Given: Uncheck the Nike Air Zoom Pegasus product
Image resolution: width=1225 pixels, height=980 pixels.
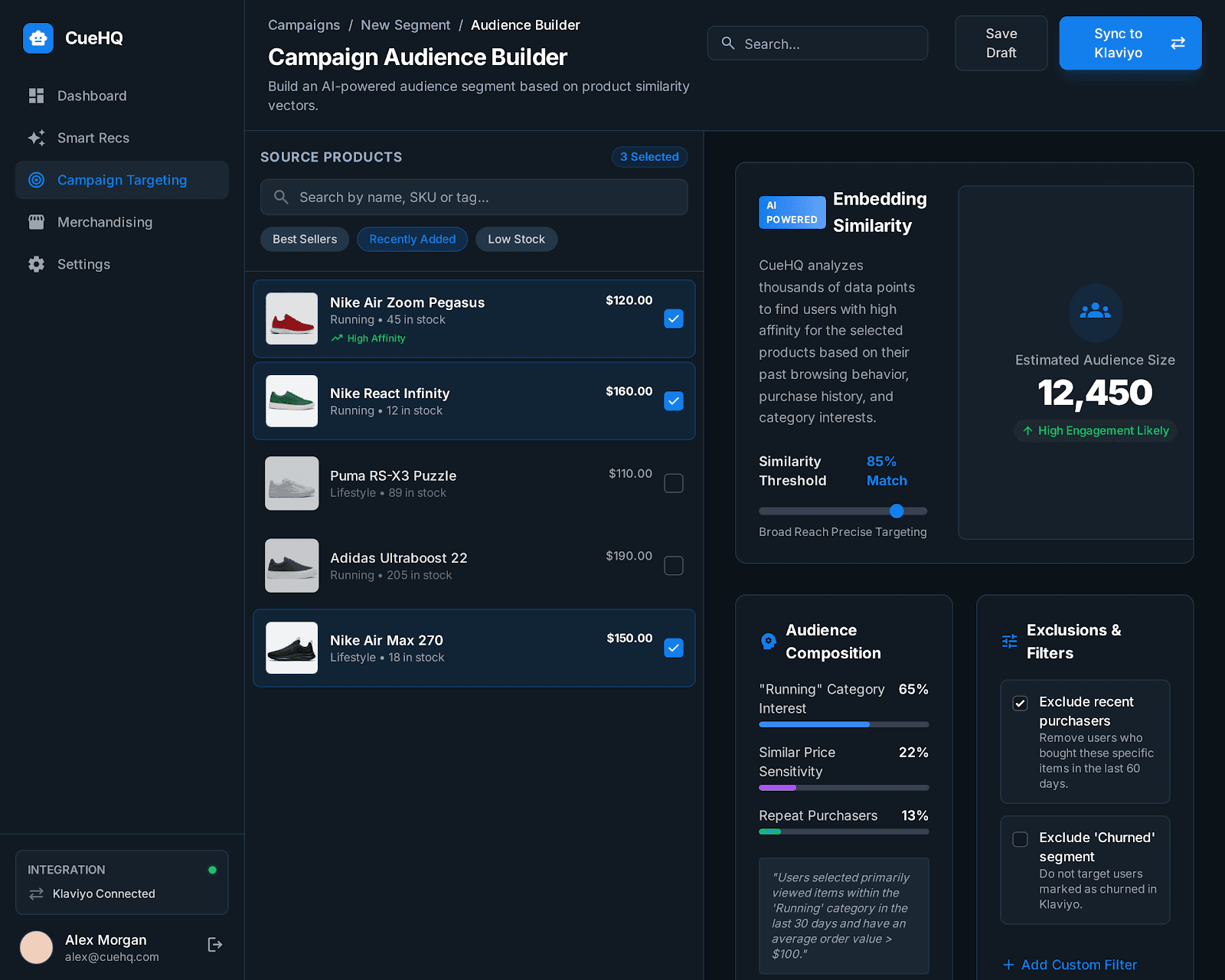Looking at the screenshot, I should pyautogui.click(x=673, y=318).
